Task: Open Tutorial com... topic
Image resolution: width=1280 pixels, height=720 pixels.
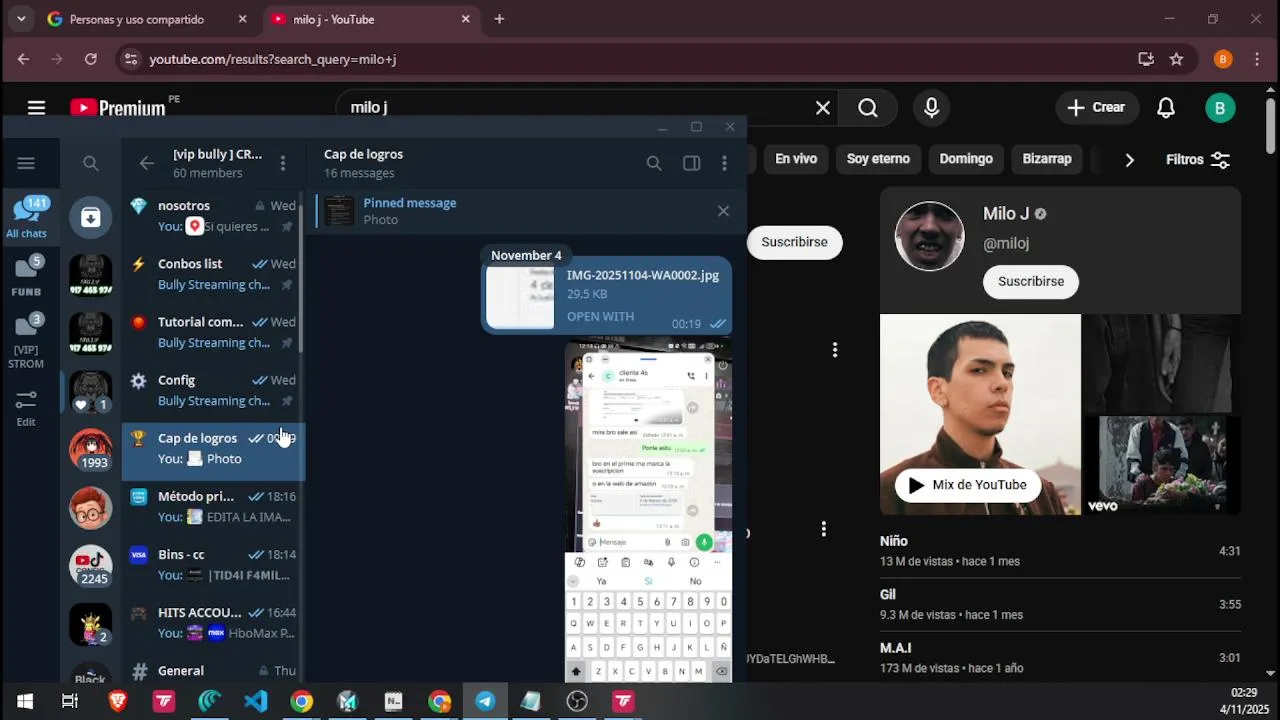Action: [214, 332]
